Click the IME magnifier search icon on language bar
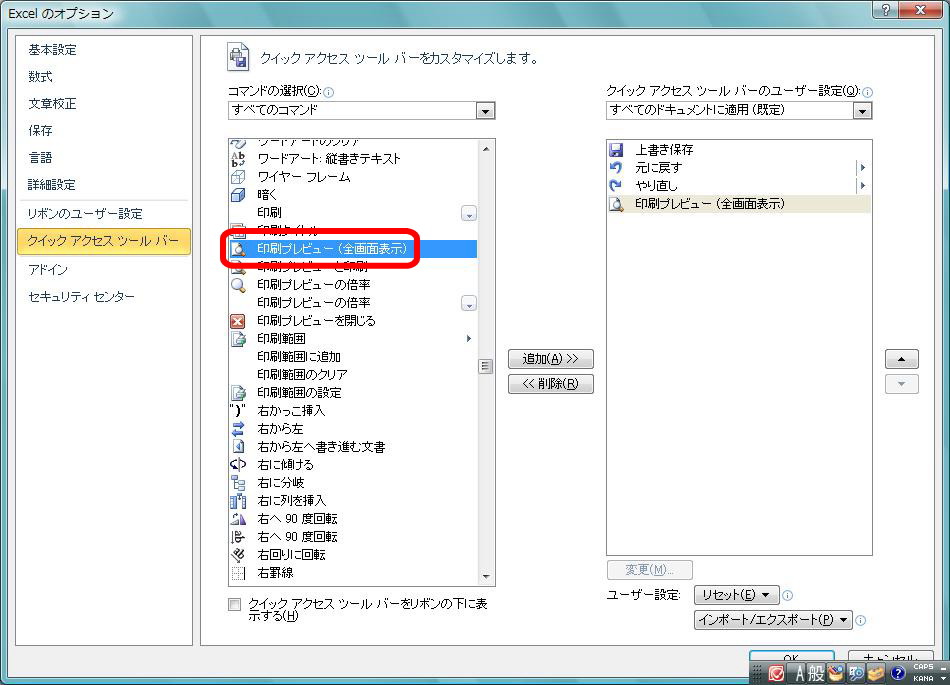This screenshot has width=950, height=685. pos(856,672)
